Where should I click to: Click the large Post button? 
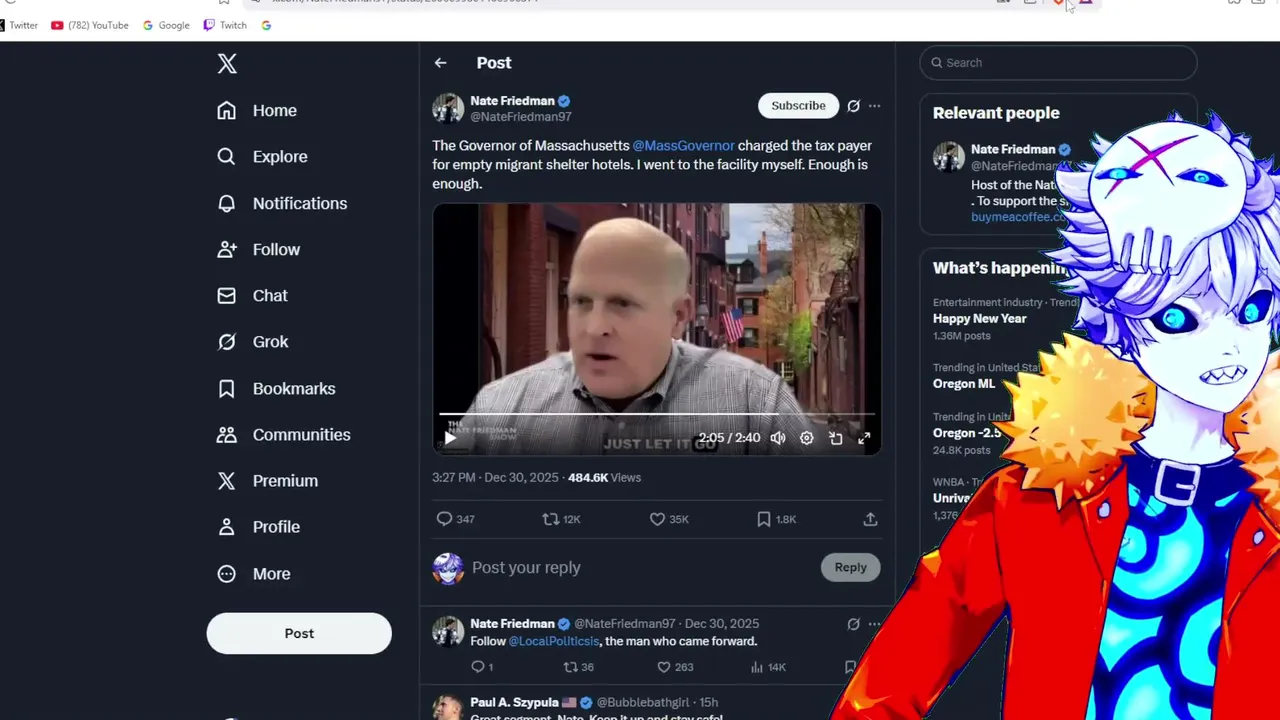coord(299,633)
